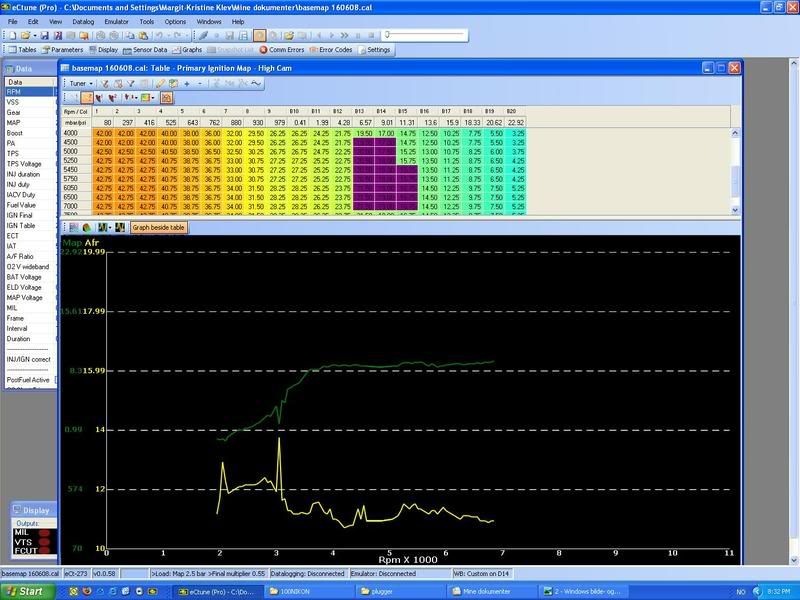Click the minus decrease-value icon in the table toolbar
Image resolution: width=800 pixels, height=600 pixels.
[199, 83]
